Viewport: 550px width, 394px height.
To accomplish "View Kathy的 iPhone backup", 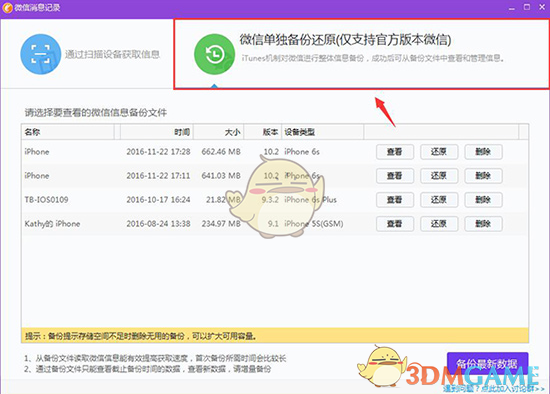I will 395,223.
